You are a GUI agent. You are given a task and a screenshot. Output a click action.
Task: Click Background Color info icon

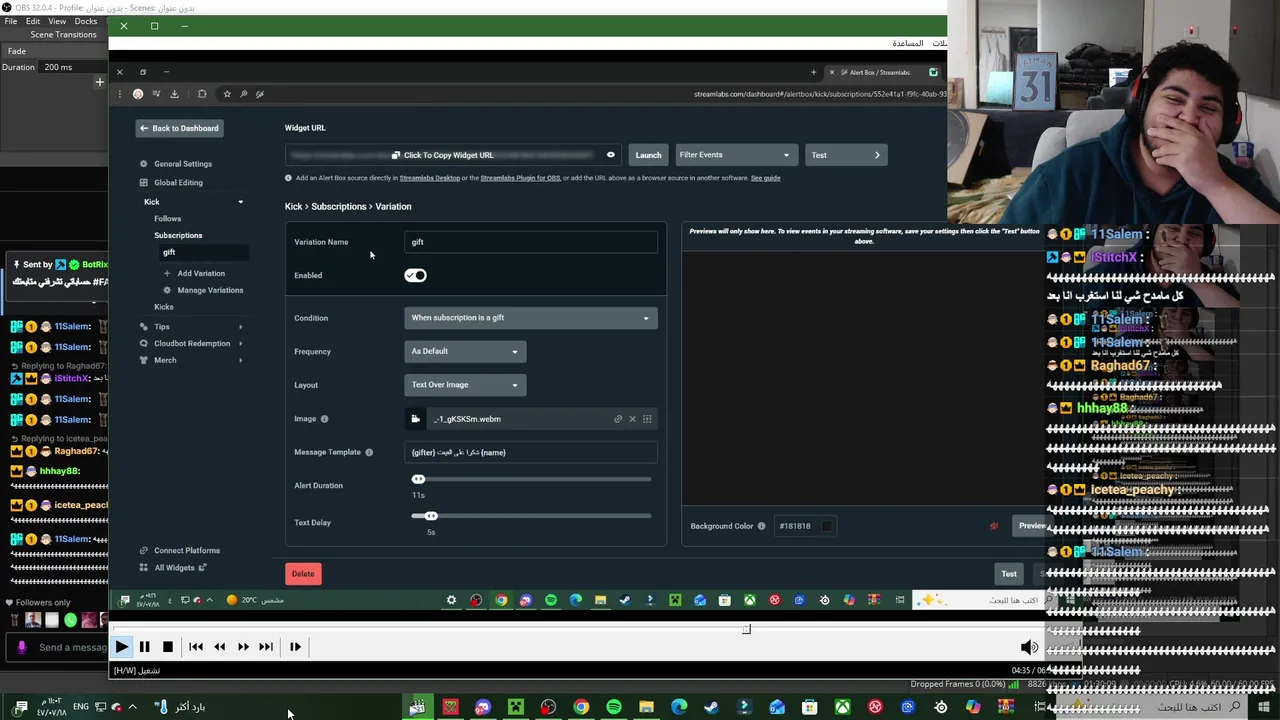pyautogui.click(x=761, y=526)
